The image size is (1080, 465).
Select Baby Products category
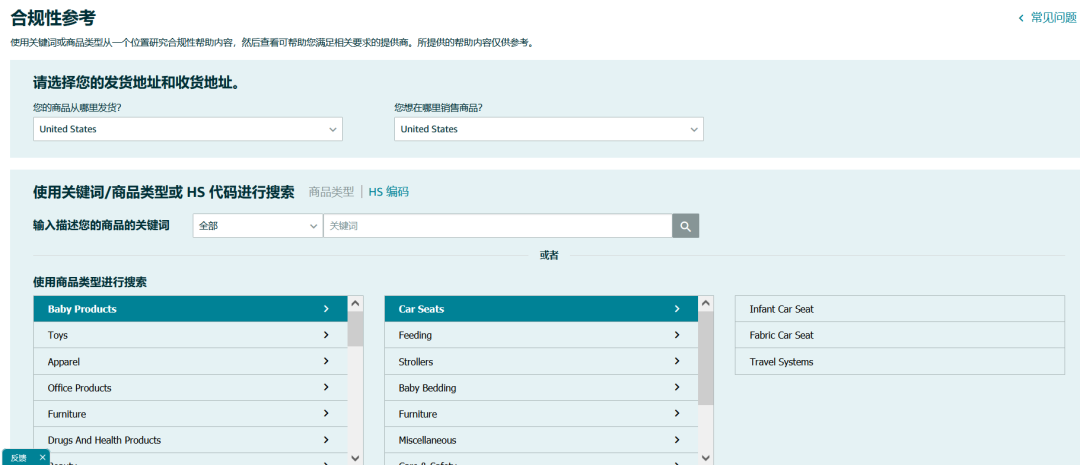pos(190,309)
